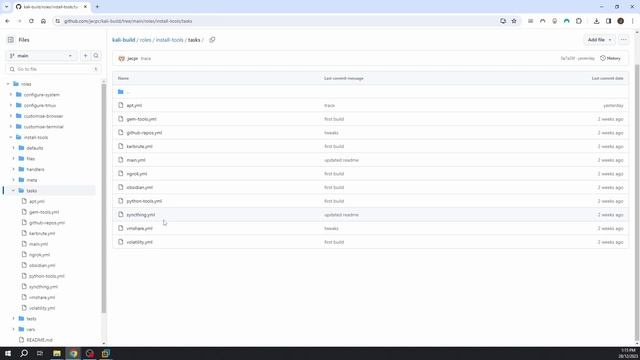
Task: Copy path using the breadcrumb copy icon
Action: 212,40
